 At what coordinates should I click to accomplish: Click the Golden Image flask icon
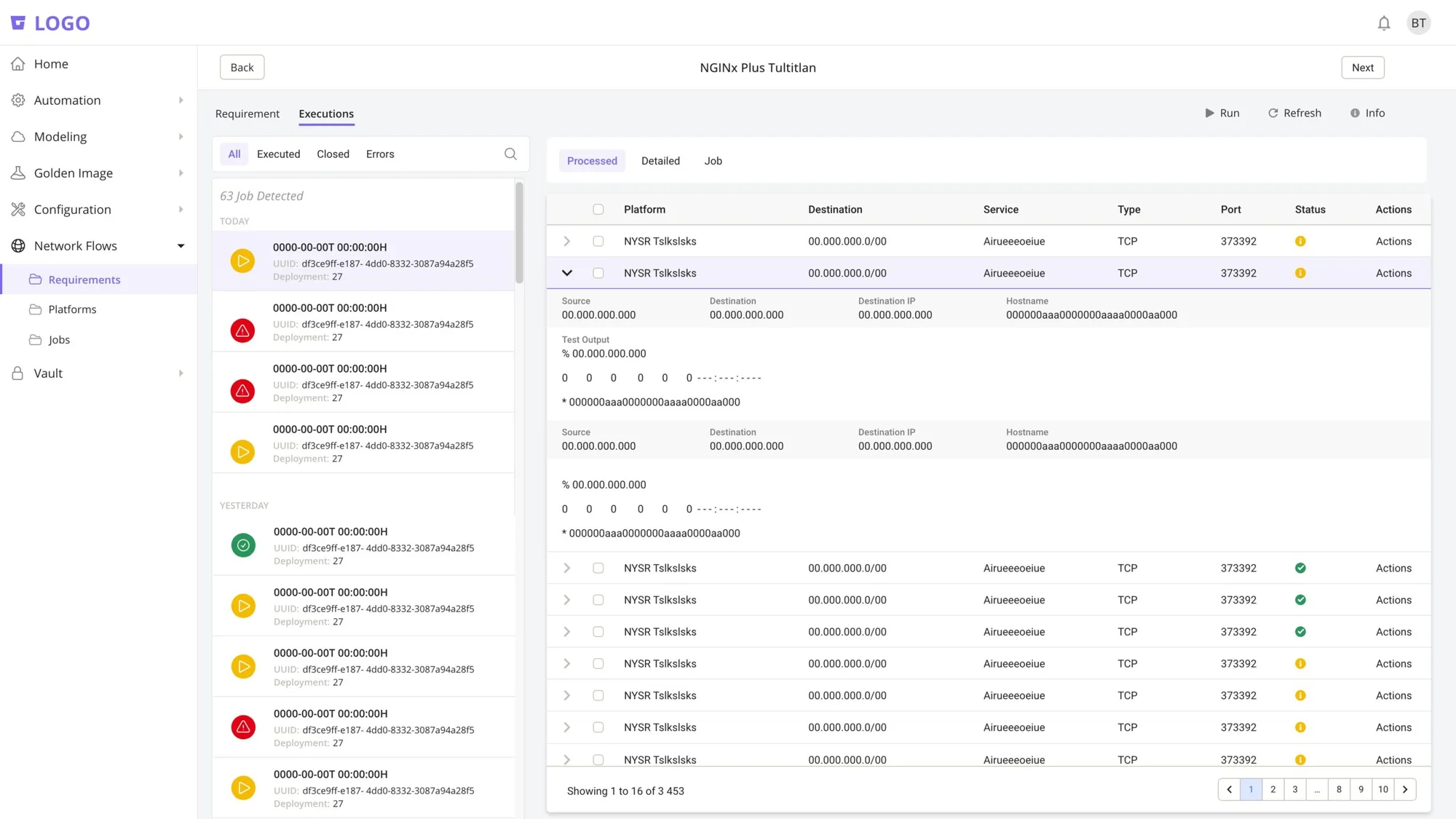pyautogui.click(x=18, y=173)
